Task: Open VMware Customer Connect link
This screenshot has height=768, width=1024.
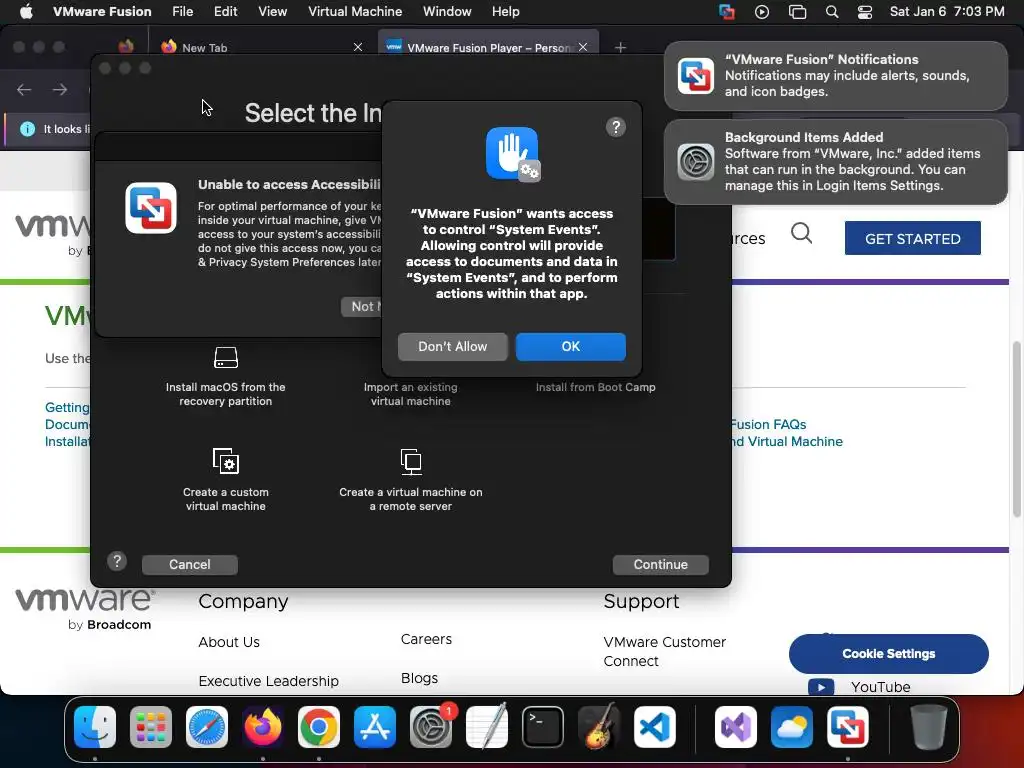Action: pyautogui.click(x=664, y=651)
